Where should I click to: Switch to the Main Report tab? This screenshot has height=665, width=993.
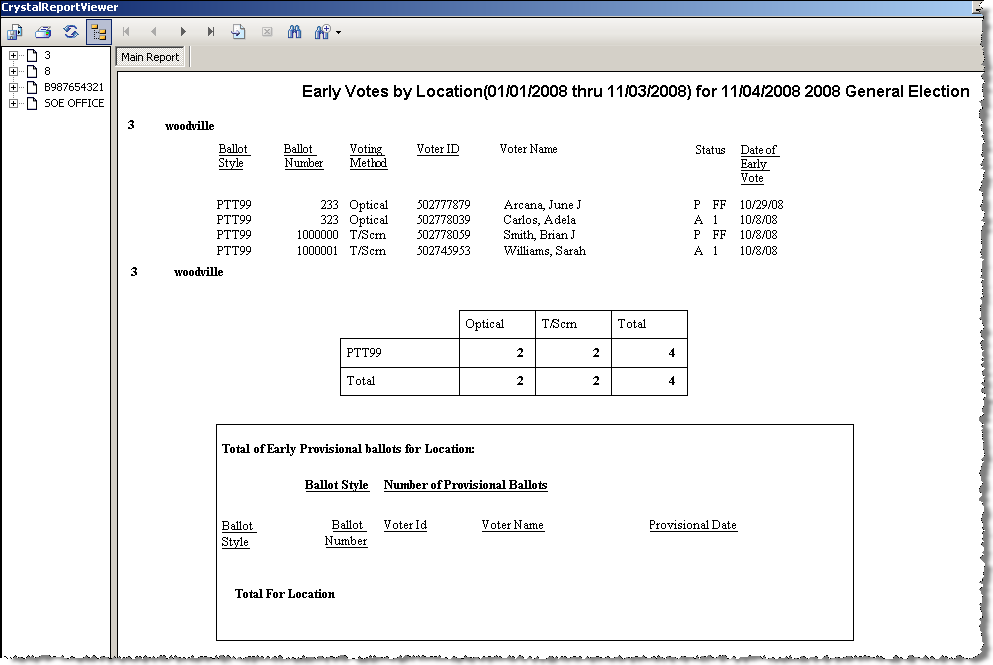tap(150, 57)
